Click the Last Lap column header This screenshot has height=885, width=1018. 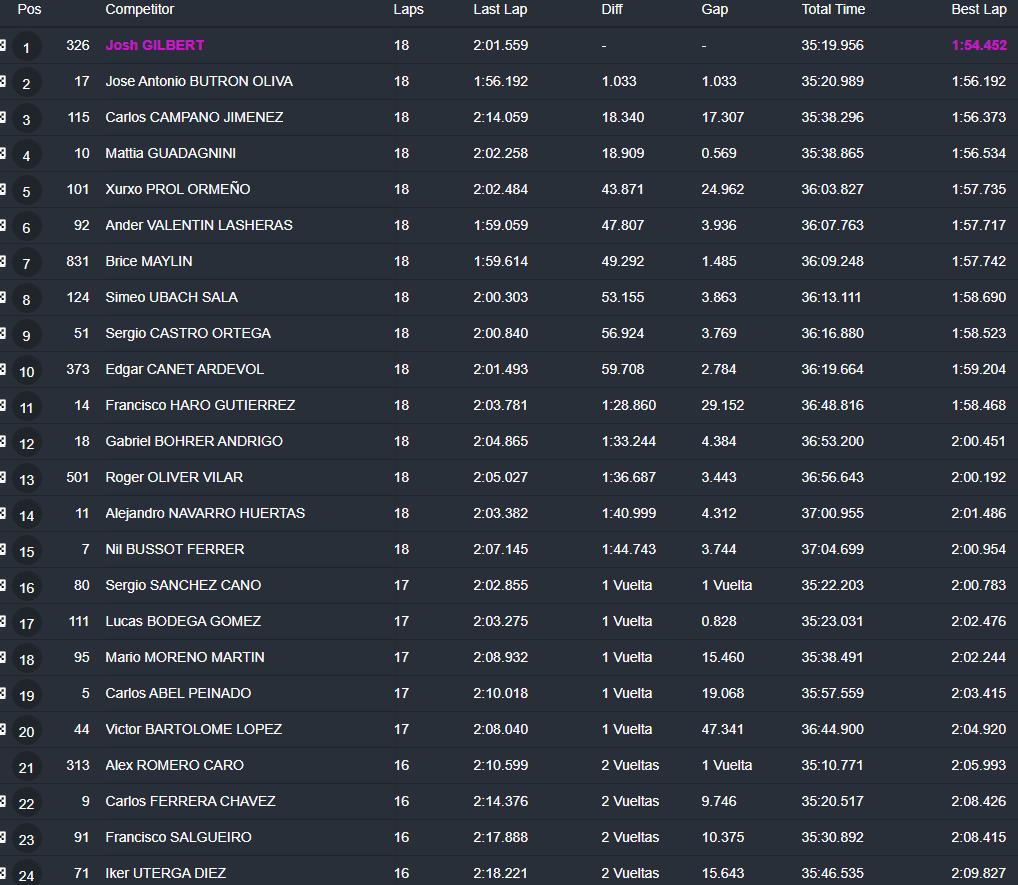tap(499, 9)
